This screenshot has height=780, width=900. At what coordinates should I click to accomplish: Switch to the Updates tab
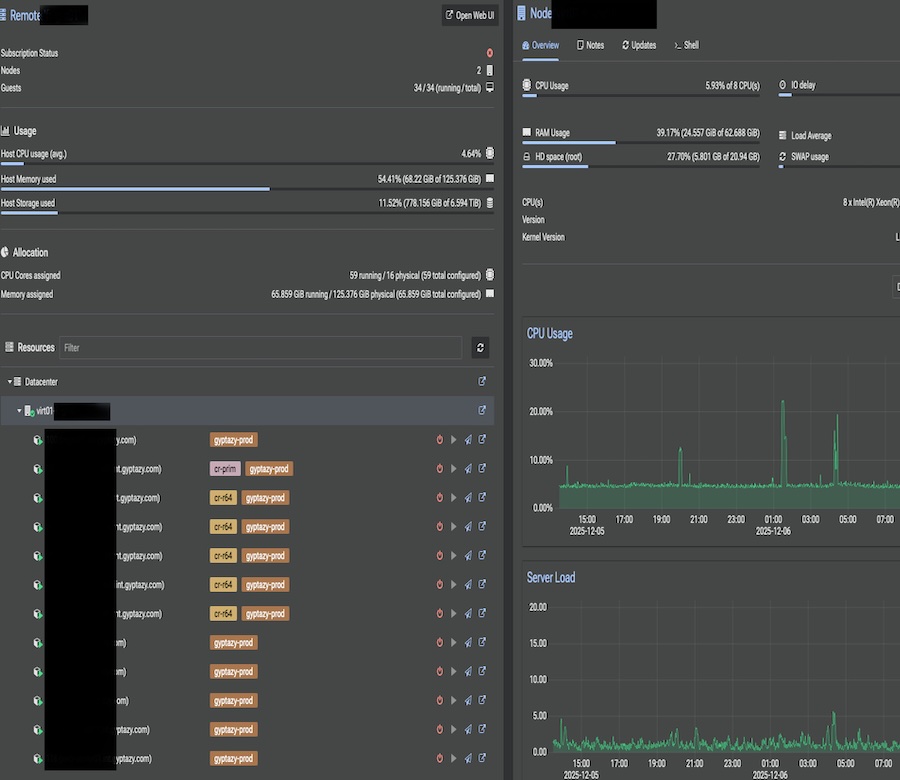pyautogui.click(x=639, y=44)
